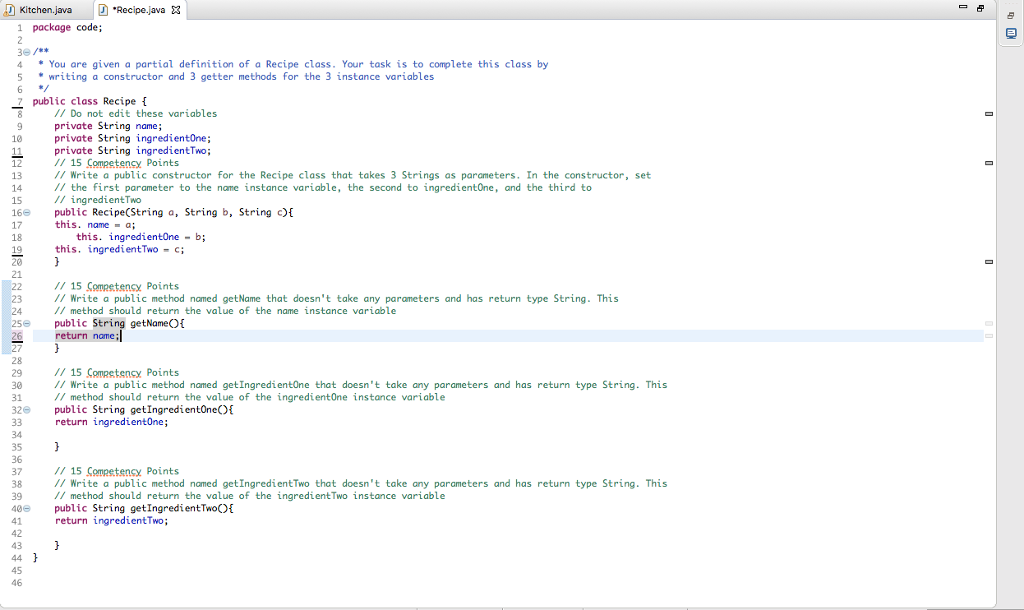Screen dimensions: 1024x610
Task: Click the maximize editor area icon
Action: (x=979, y=8)
